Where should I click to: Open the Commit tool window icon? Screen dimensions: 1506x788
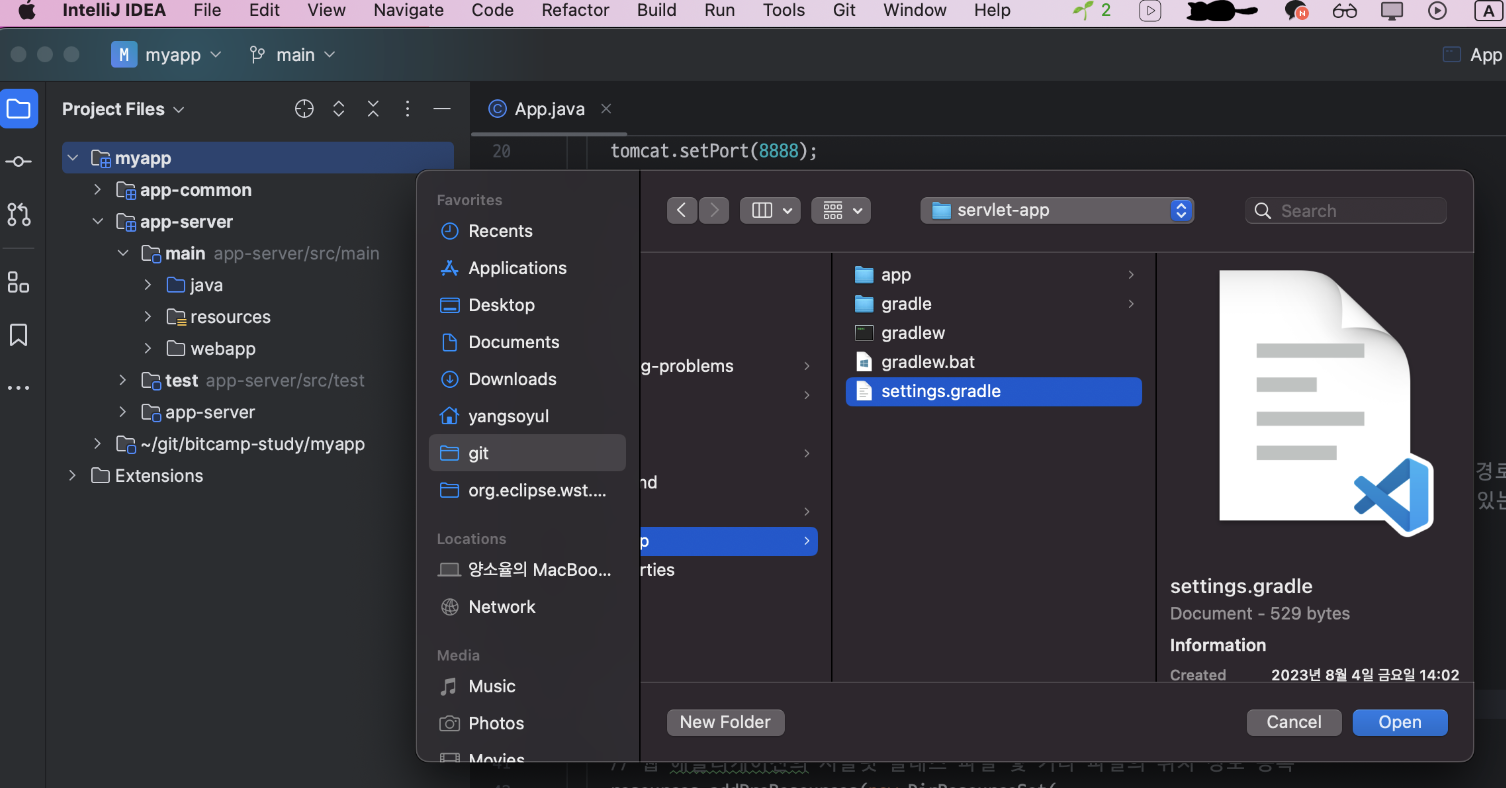click(19, 161)
